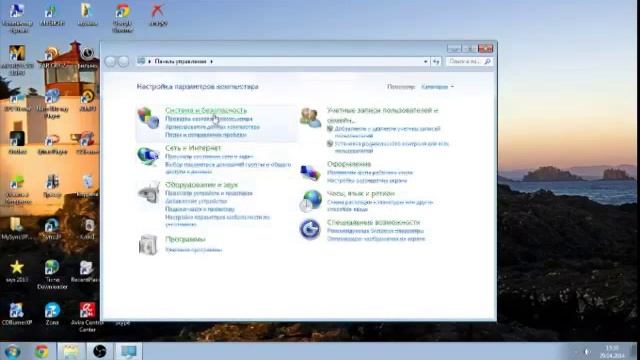Open the Специальные возможности icon
The image size is (640, 360).
tap(310, 229)
